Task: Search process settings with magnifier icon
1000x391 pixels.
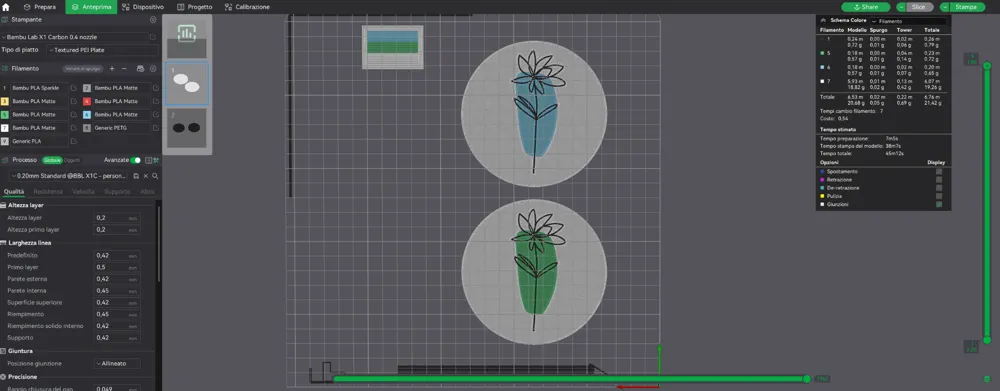Action: [155, 176]
